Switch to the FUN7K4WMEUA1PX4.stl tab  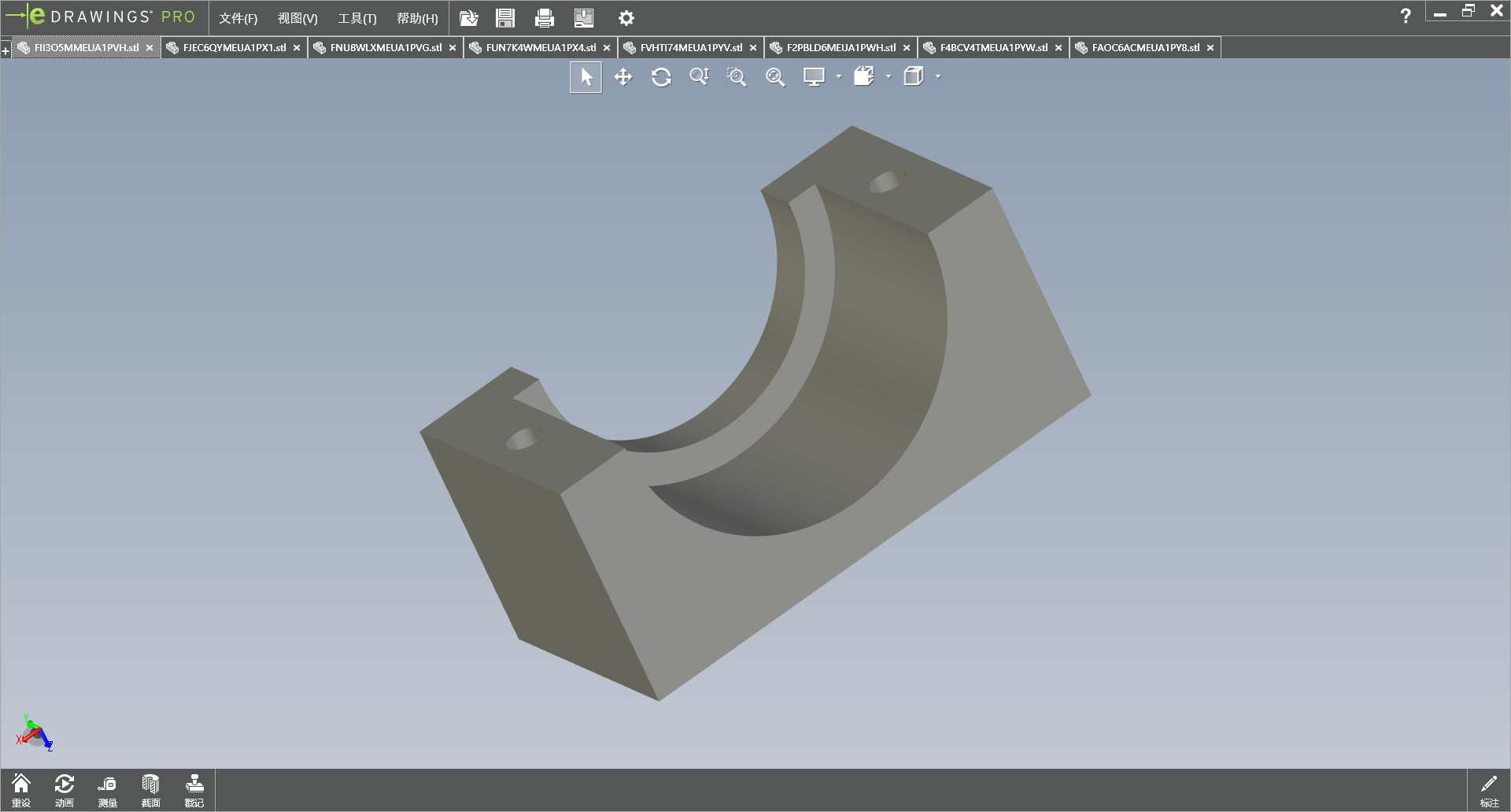540,48
